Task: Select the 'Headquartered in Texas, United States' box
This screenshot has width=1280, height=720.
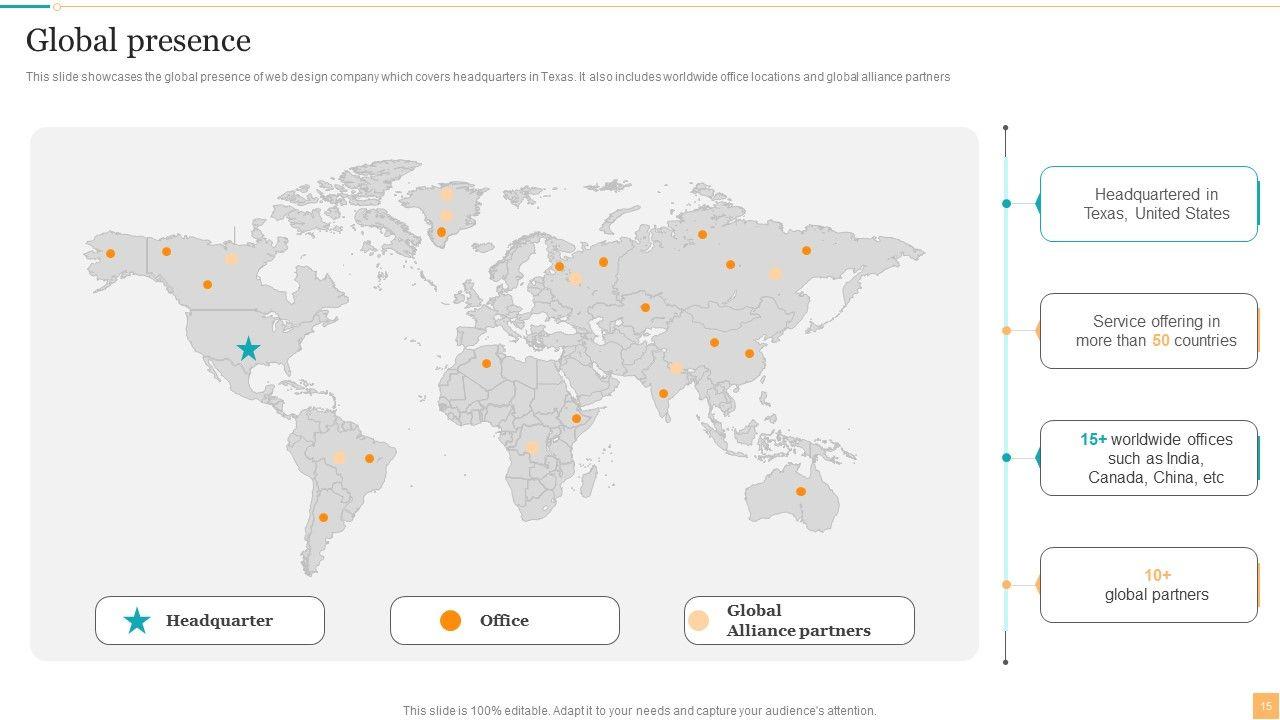Action: click(x=1149, y=204)
